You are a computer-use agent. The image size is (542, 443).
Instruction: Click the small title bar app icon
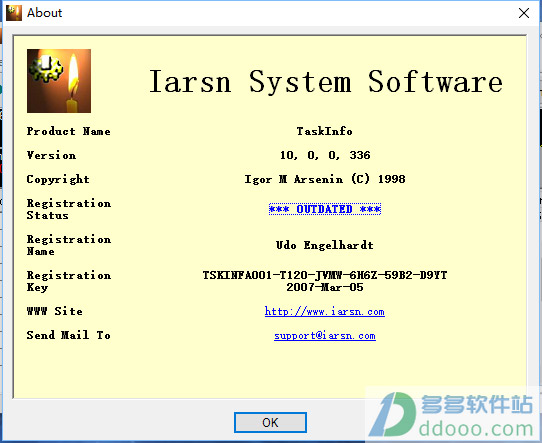14,13
